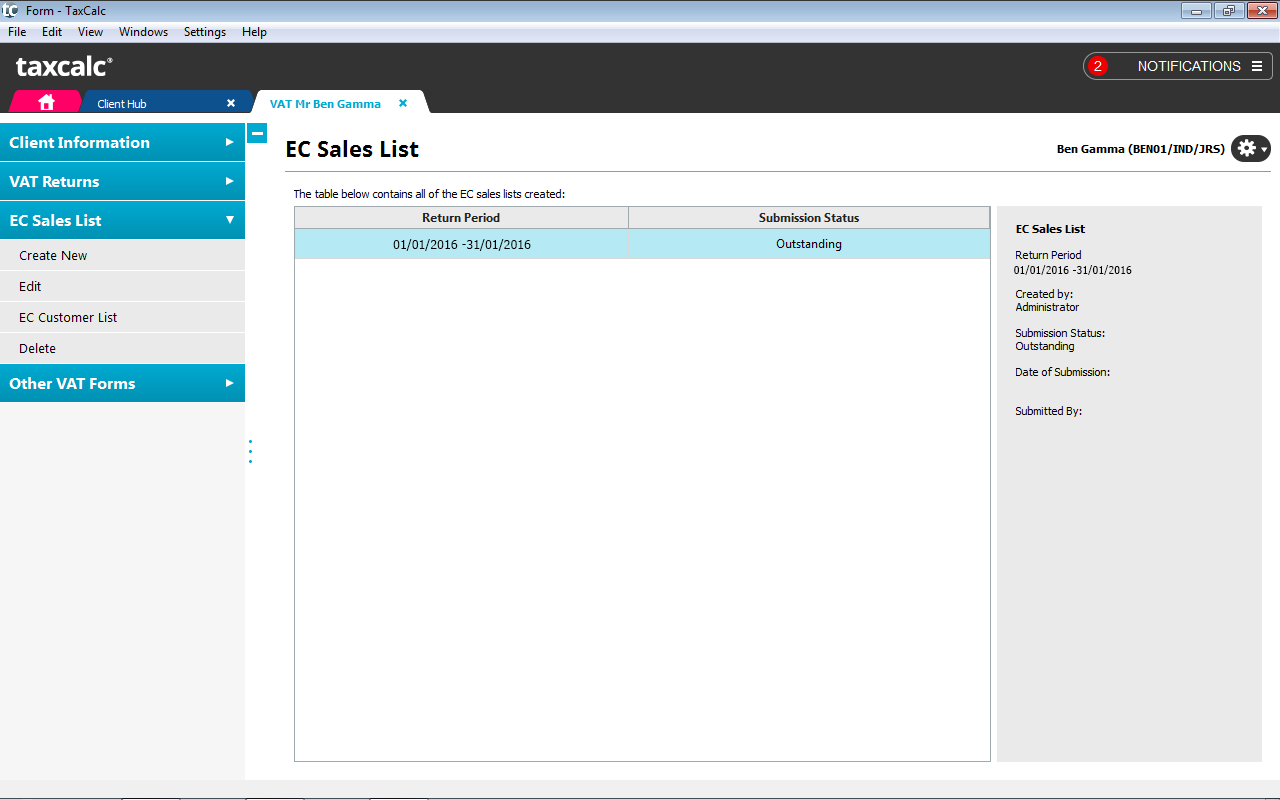
Task: Open the File menu
Action: 17,32
